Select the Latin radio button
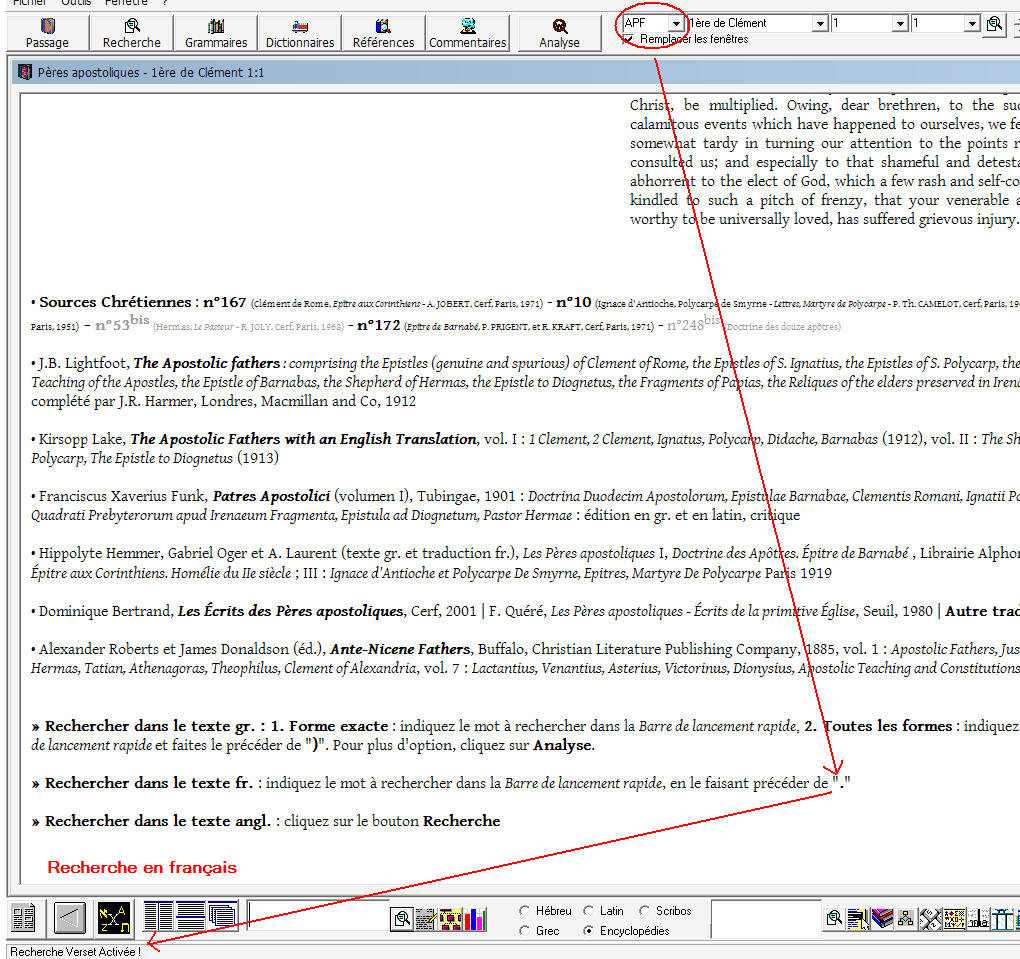 589,911
